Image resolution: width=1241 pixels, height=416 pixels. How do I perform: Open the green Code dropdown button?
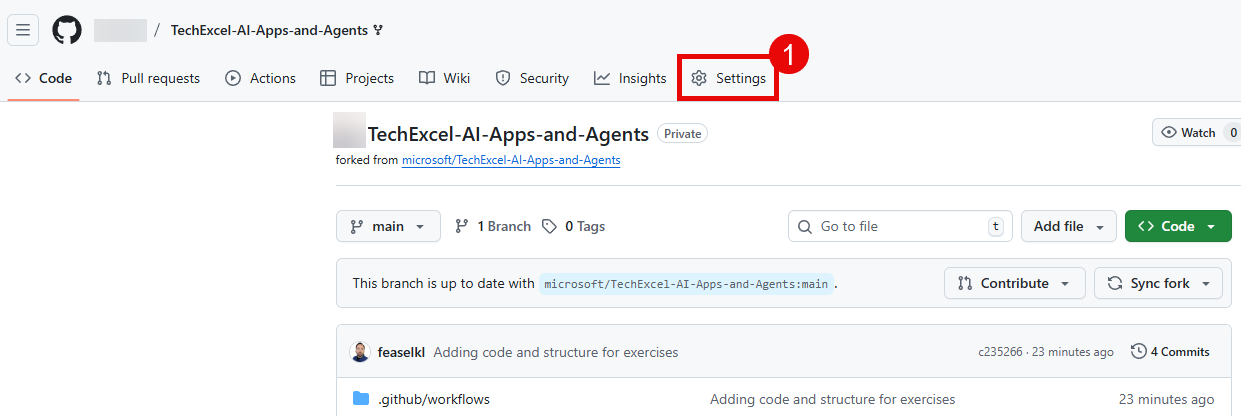tap(1177, 226)
